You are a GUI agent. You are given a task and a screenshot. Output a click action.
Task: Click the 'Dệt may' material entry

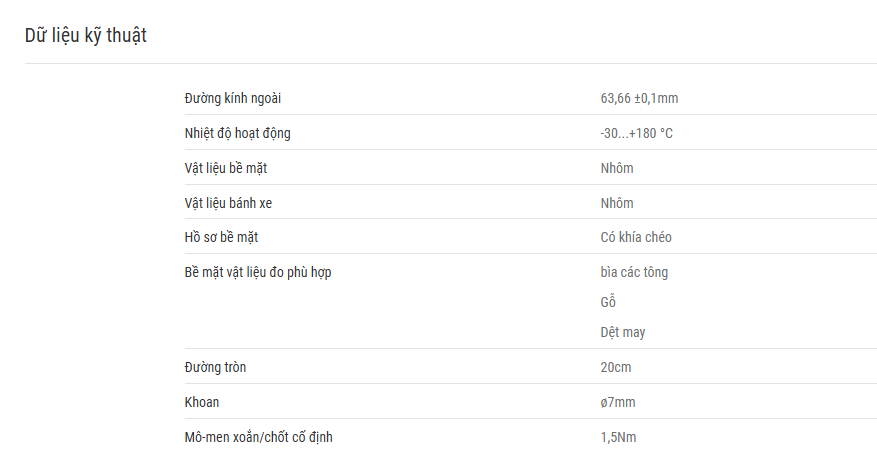click(x=623, y=333)
